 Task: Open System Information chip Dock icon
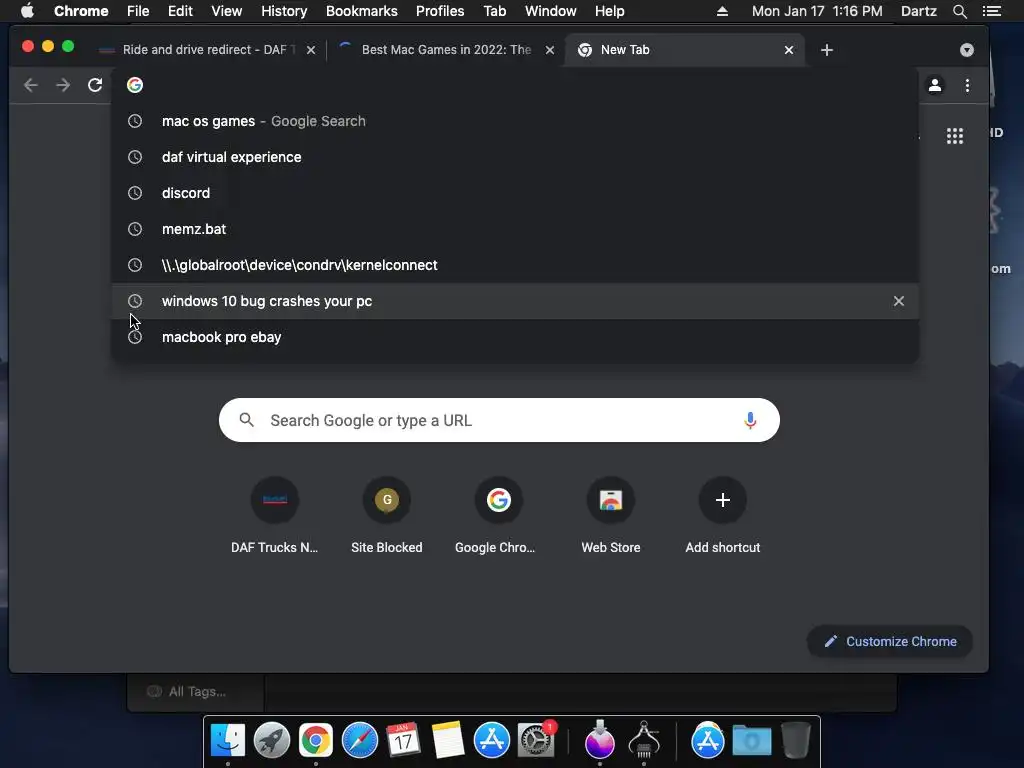click(644, 739)
